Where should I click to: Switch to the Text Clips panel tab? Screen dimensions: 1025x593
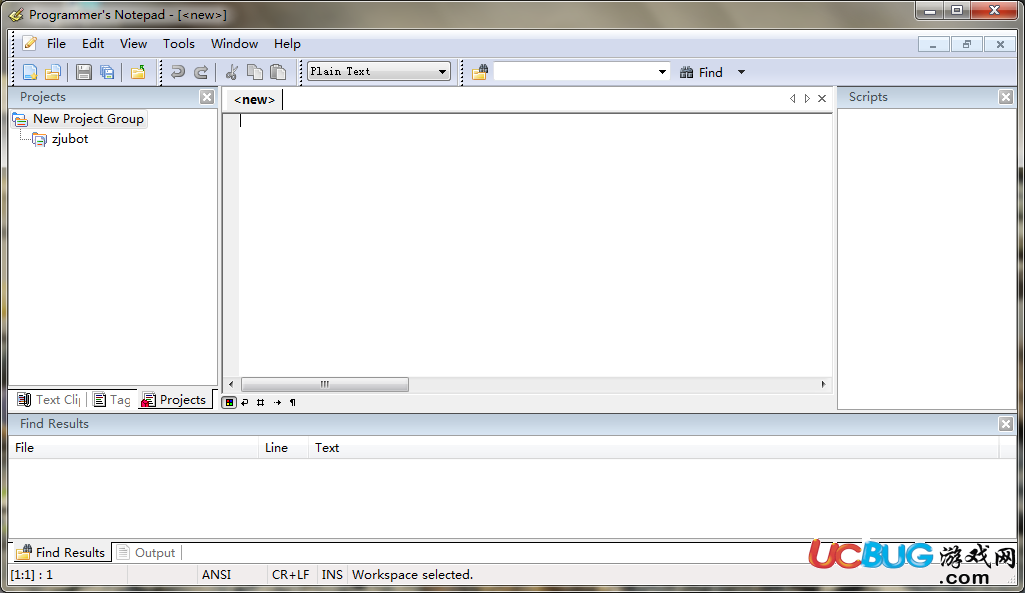click(49, 399)
